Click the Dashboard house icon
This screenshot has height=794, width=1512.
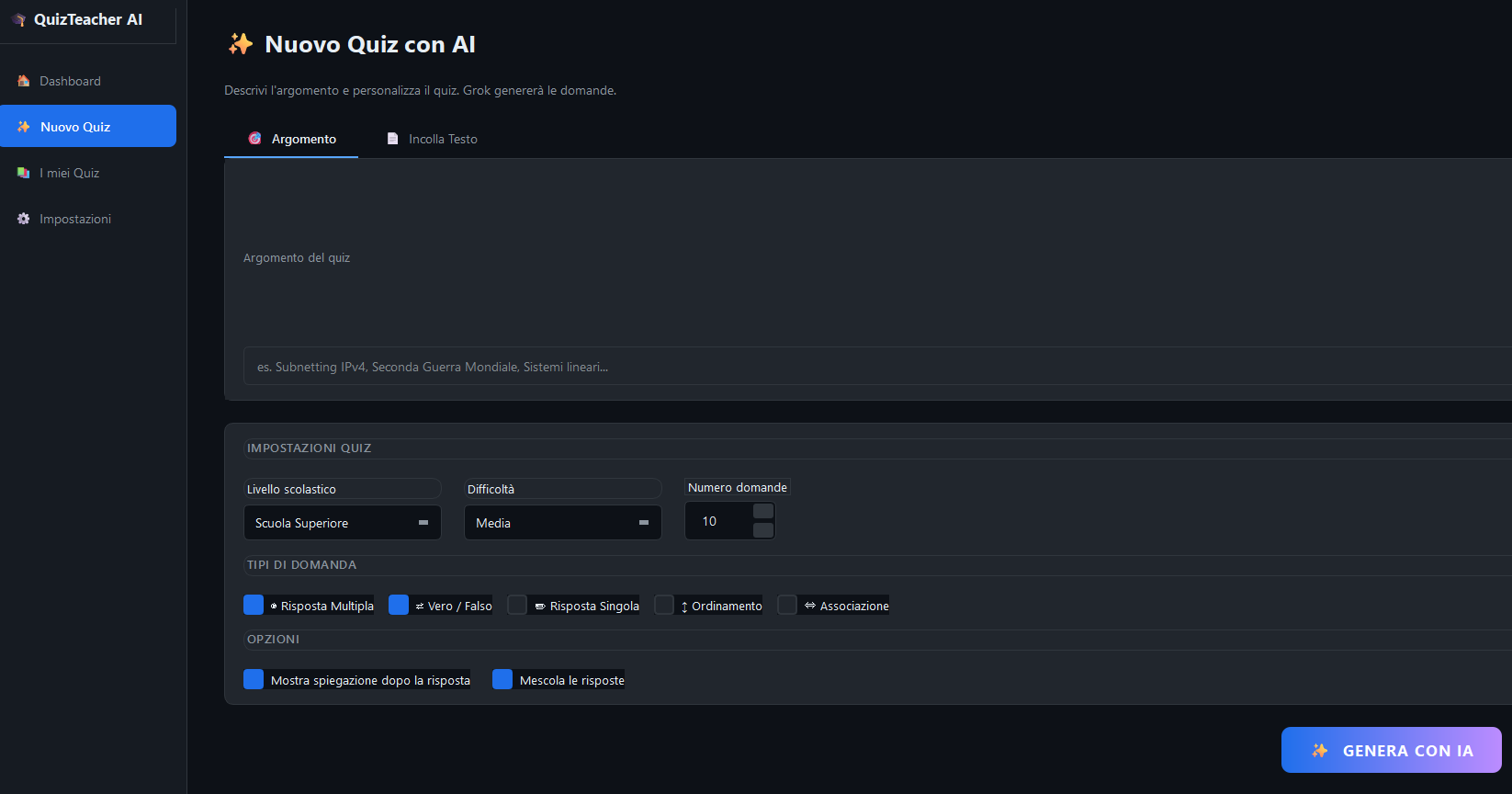(x=24, y=81)
